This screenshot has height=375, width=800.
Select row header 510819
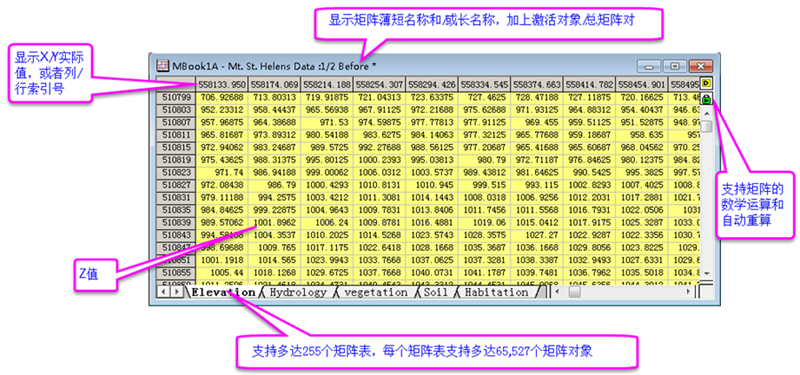(x=176, y=160)
